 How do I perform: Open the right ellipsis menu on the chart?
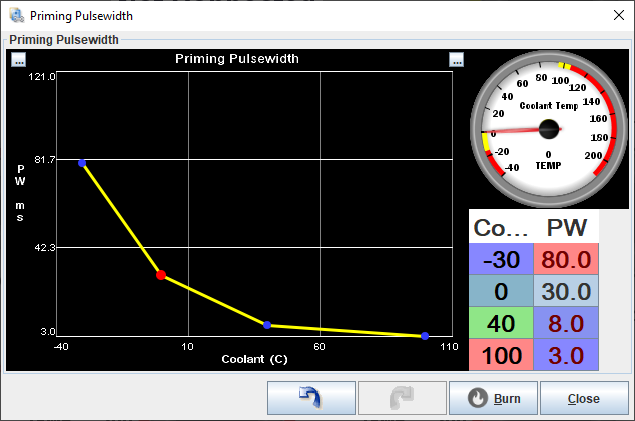[456, 60]
